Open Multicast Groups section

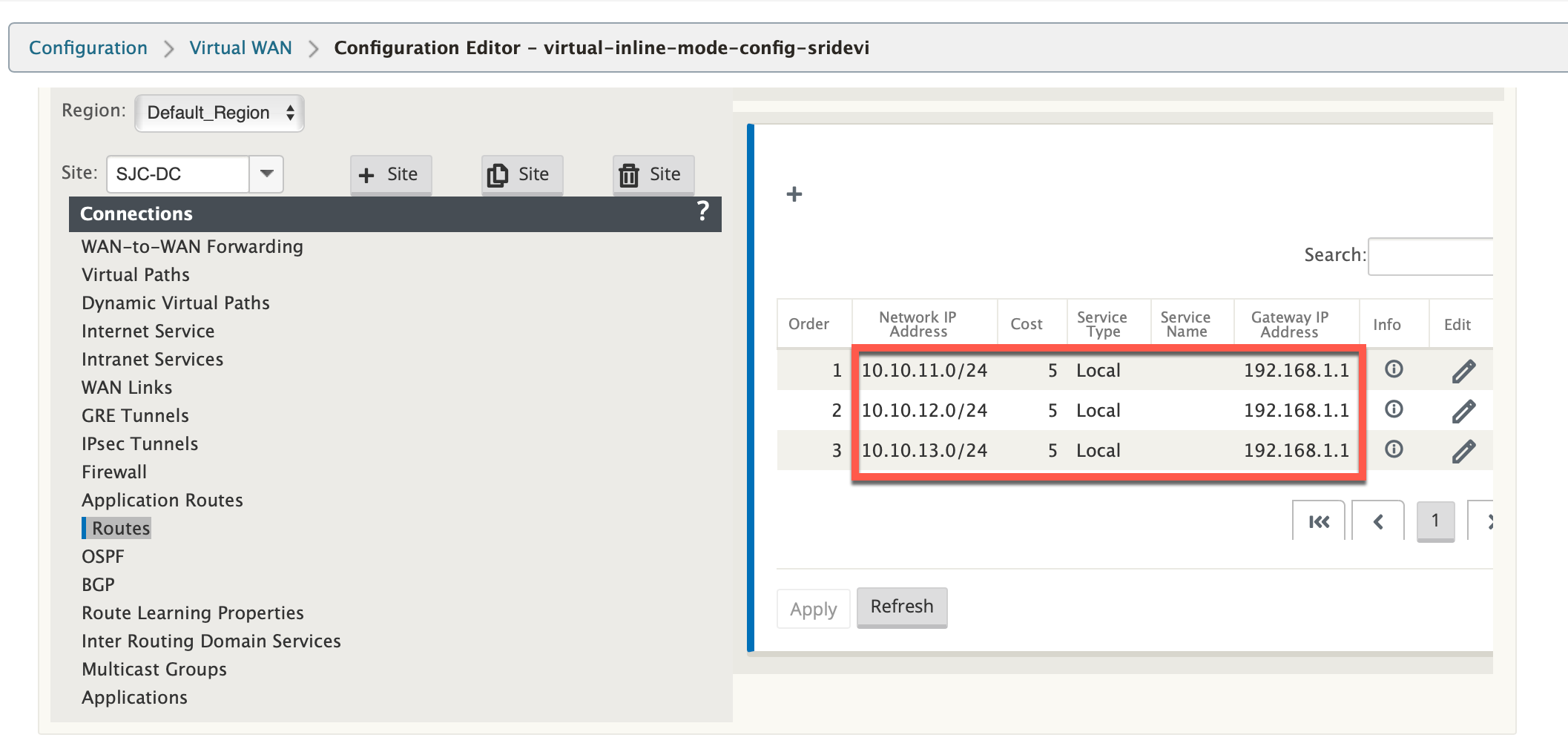click(154, 669)
